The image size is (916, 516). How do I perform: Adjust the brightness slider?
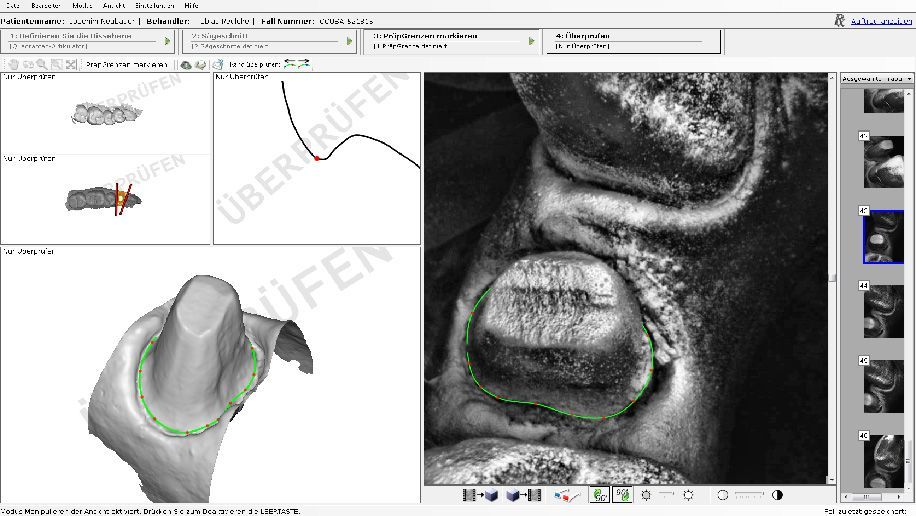[x=667, y=495]
